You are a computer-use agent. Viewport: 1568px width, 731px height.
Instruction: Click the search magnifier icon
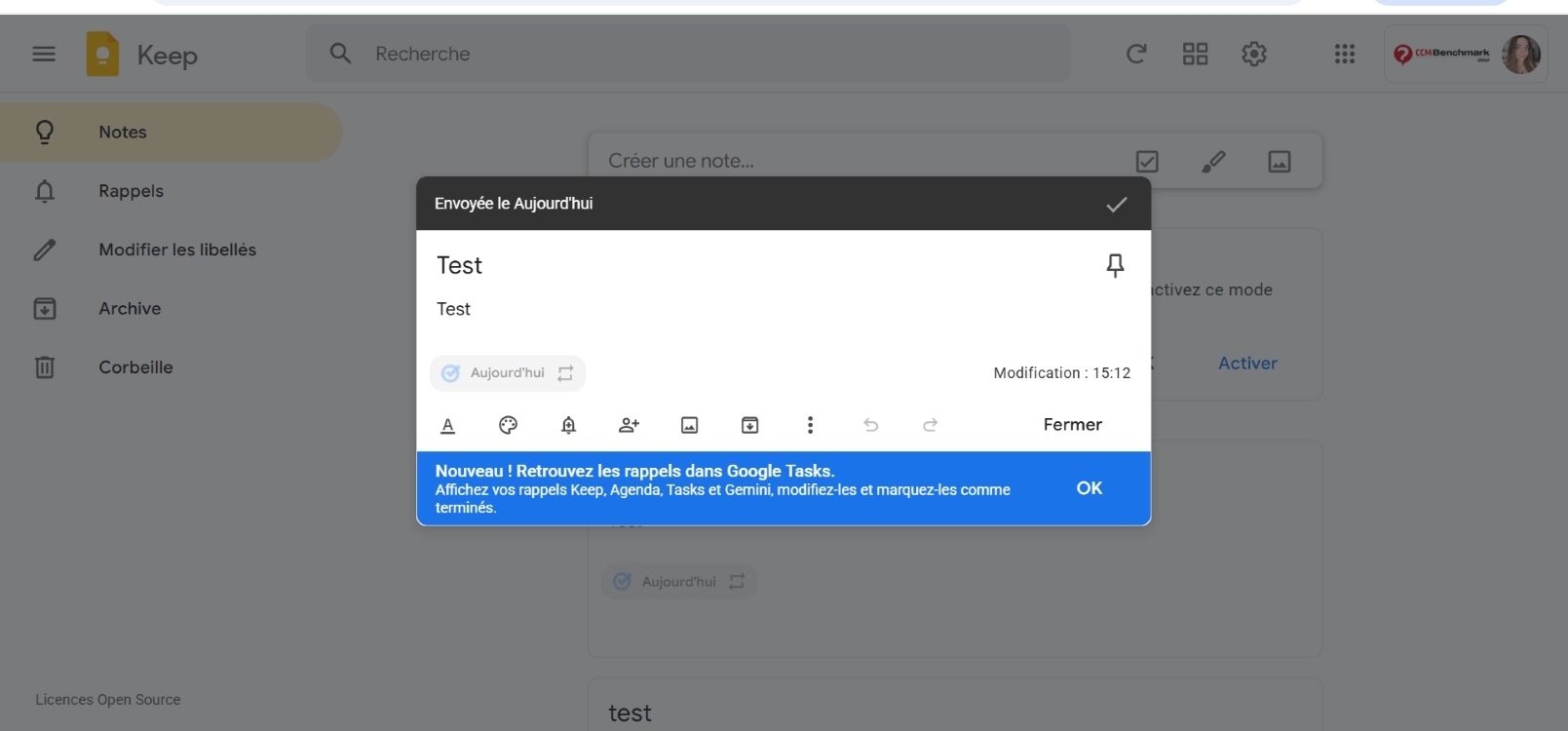[340, 54]
